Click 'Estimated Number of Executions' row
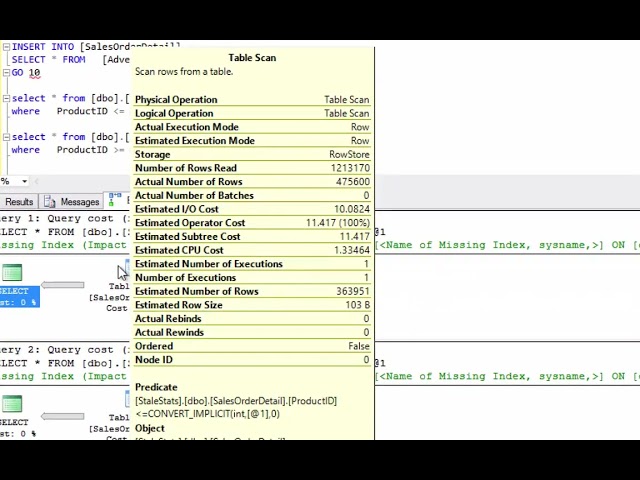This screenshot has width=640, height=480. 252,264
